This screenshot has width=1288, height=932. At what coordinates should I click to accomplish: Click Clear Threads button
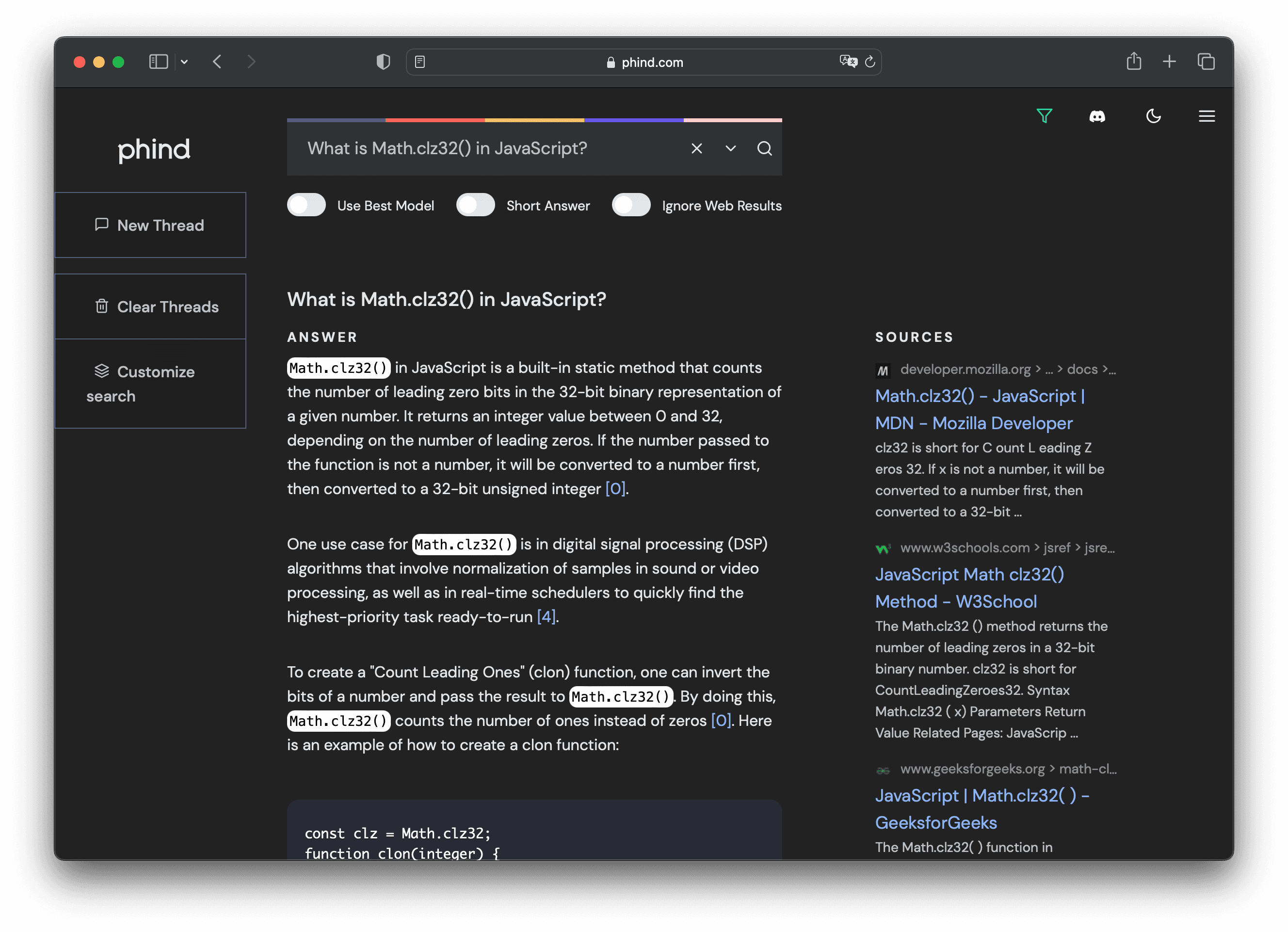[x=150, y=306]
